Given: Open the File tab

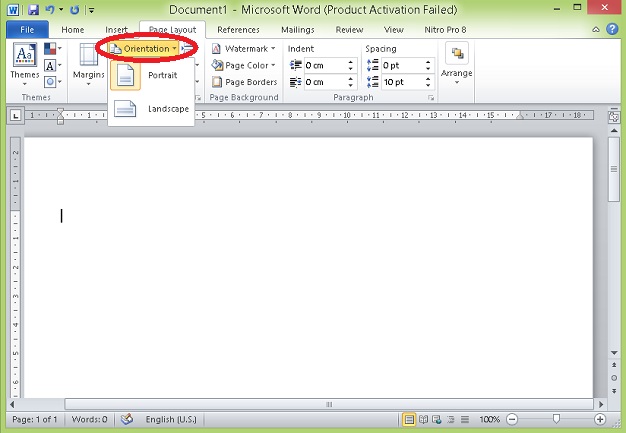Looking at the screenshot, I should (x=27, y=30).
